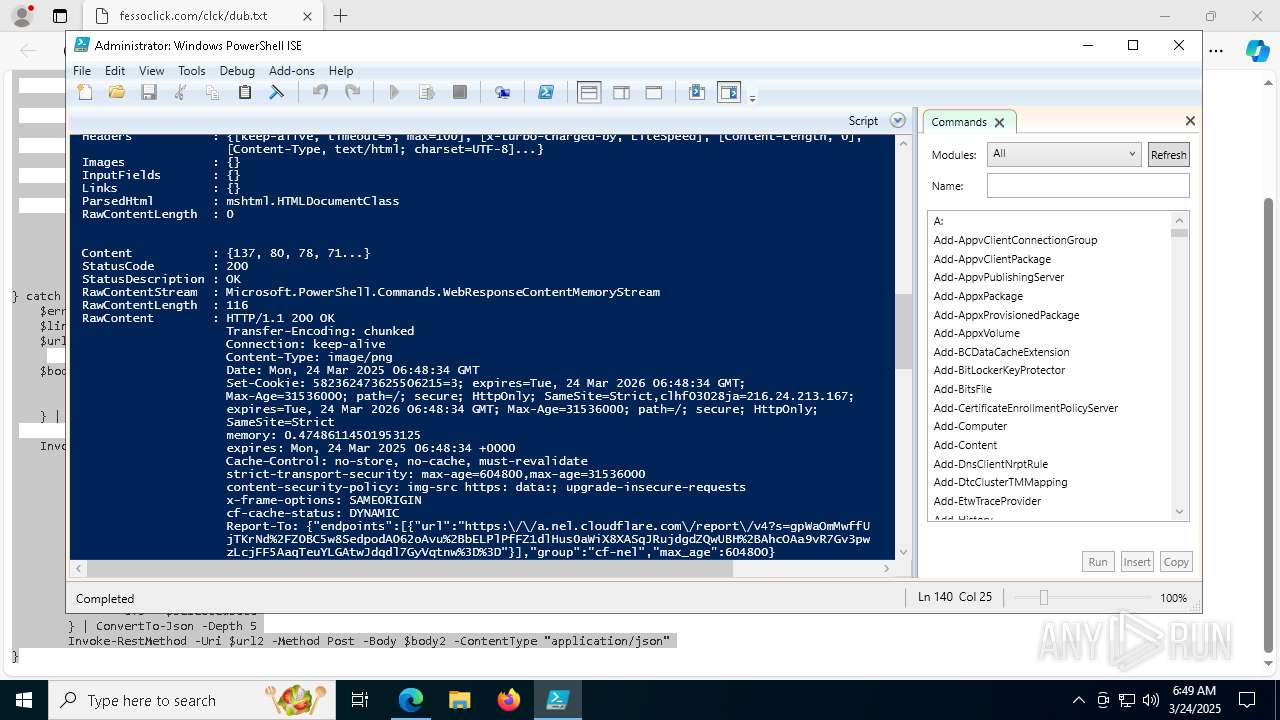1280x720 pixels.
Task: Select Add-AppxProvisionedPackage command
Action: pos(1006,315)
